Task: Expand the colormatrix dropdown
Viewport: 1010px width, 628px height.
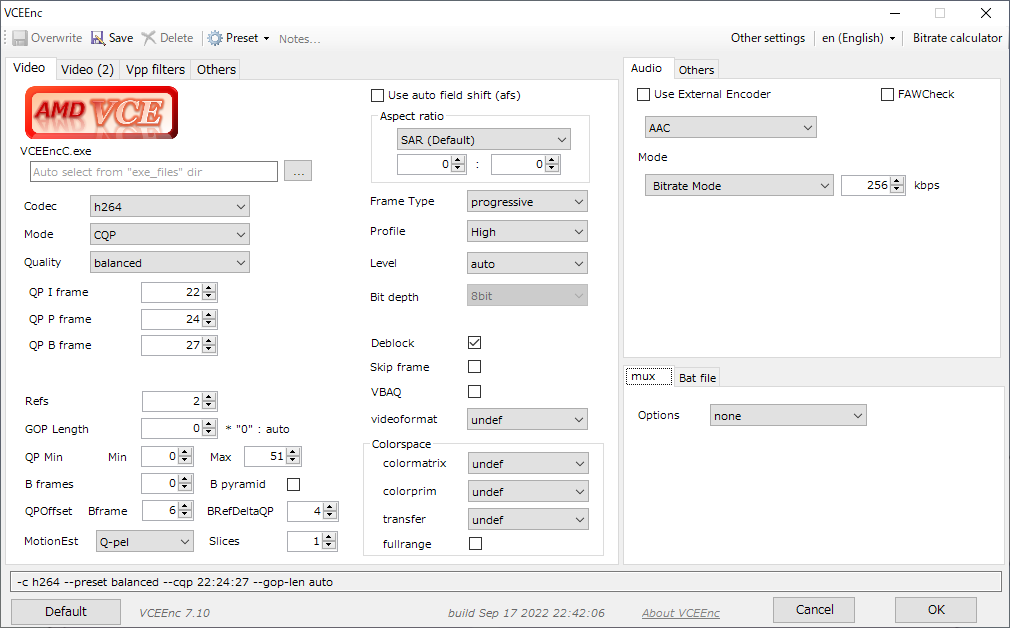Action: pos(528,464)
